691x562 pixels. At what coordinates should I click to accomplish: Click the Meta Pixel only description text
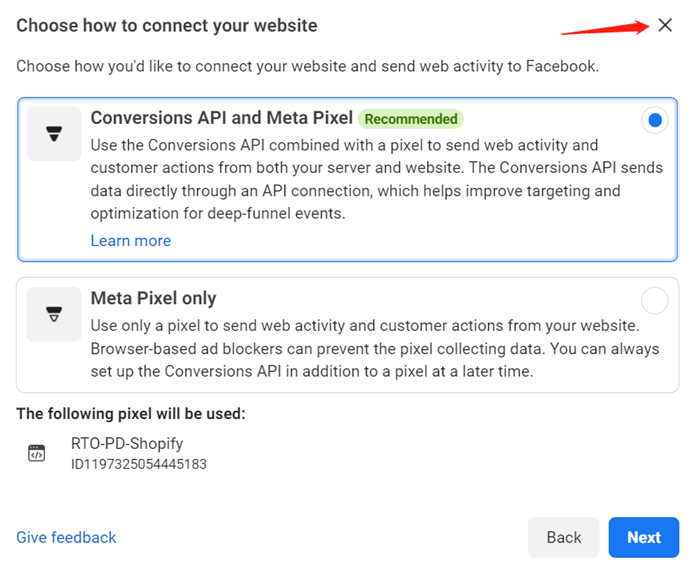(375, 348)
